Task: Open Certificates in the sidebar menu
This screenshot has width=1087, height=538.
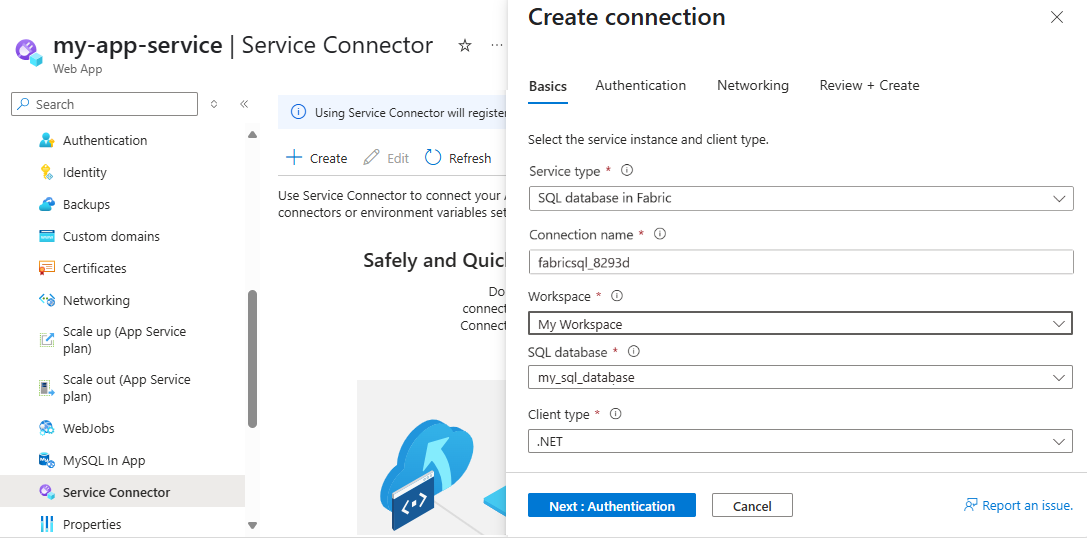Action: [x=94, y=268]
